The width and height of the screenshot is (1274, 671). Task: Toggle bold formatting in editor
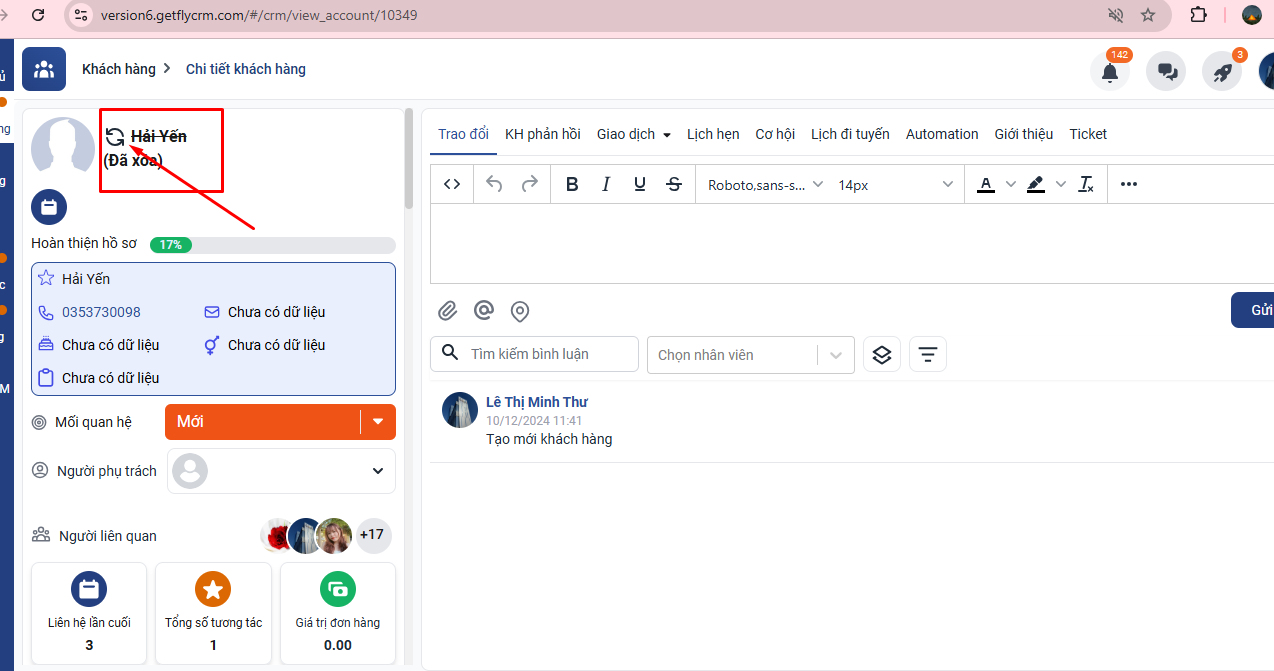[x=572, y=184]
